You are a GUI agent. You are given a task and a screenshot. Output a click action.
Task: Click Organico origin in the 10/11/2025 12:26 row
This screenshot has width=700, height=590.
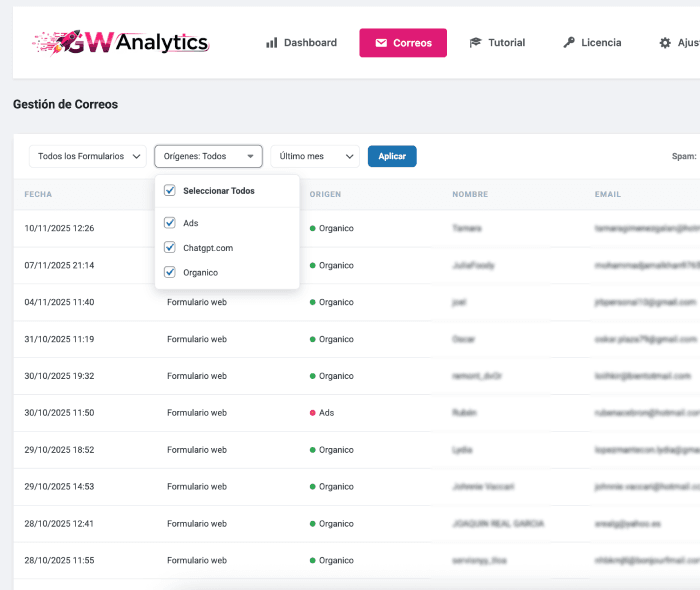(x=332, y=228)
